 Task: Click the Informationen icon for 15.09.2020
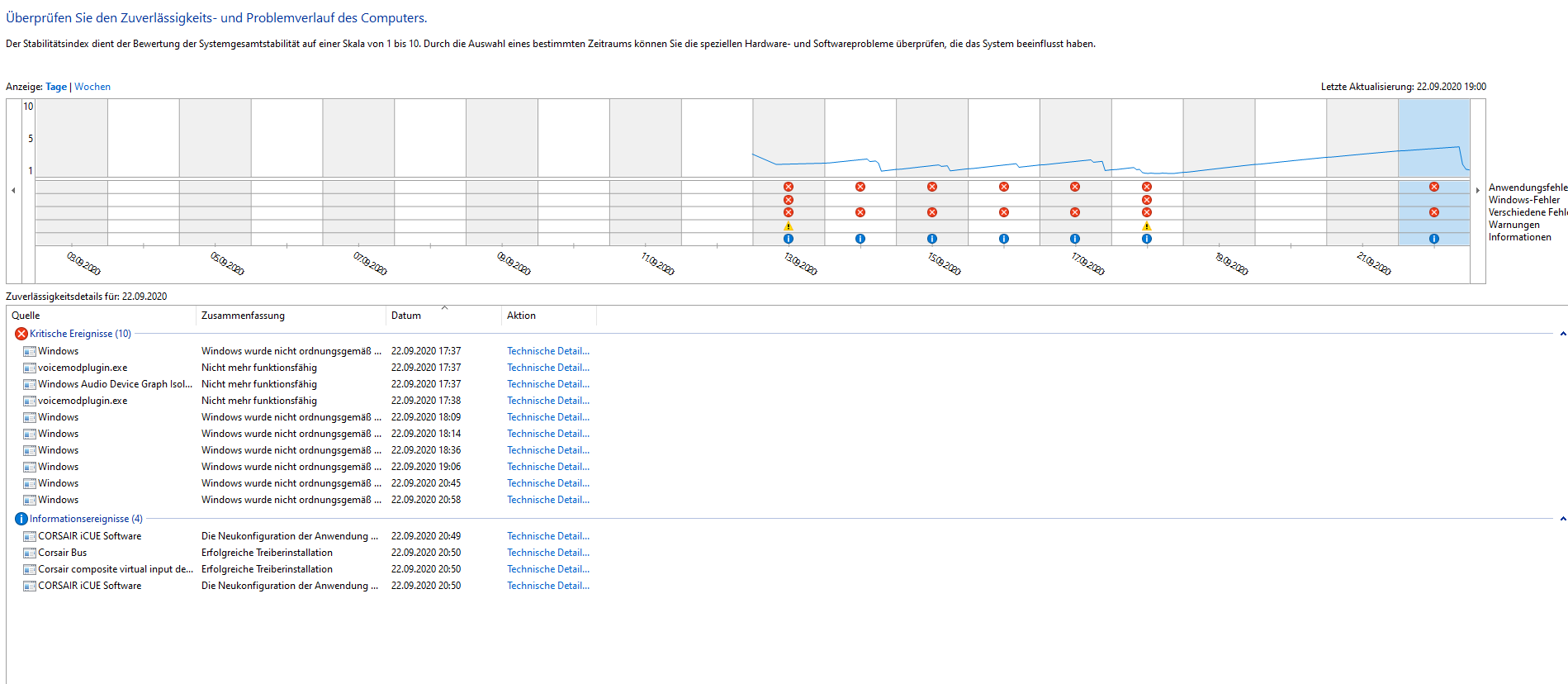pos(932,239)
